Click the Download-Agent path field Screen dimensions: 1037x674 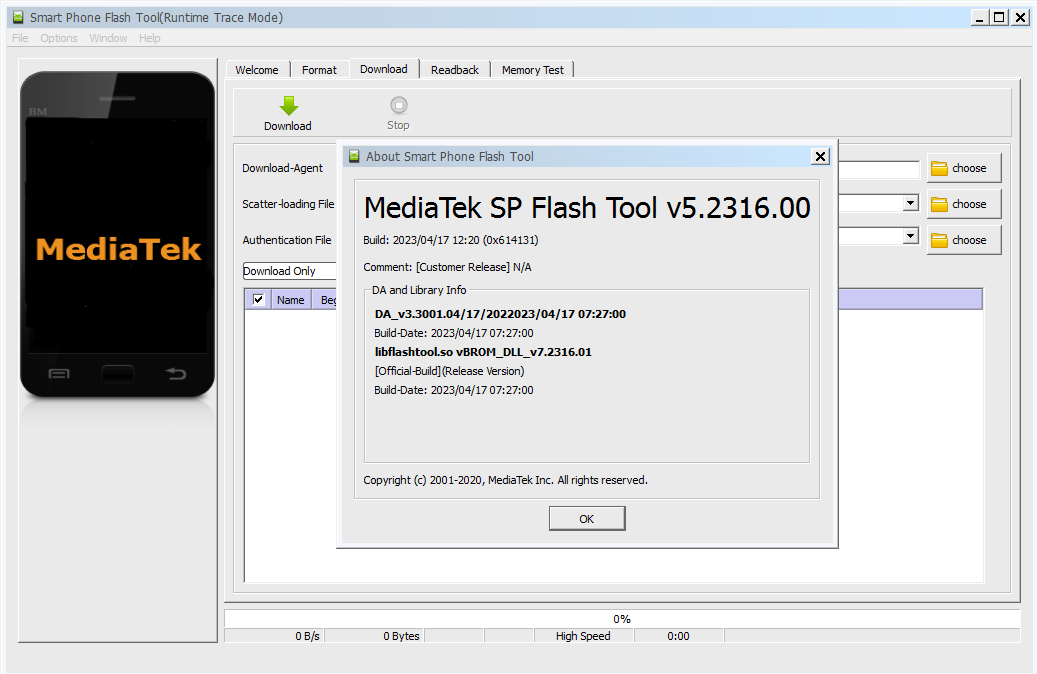click(x=879, y=169)
